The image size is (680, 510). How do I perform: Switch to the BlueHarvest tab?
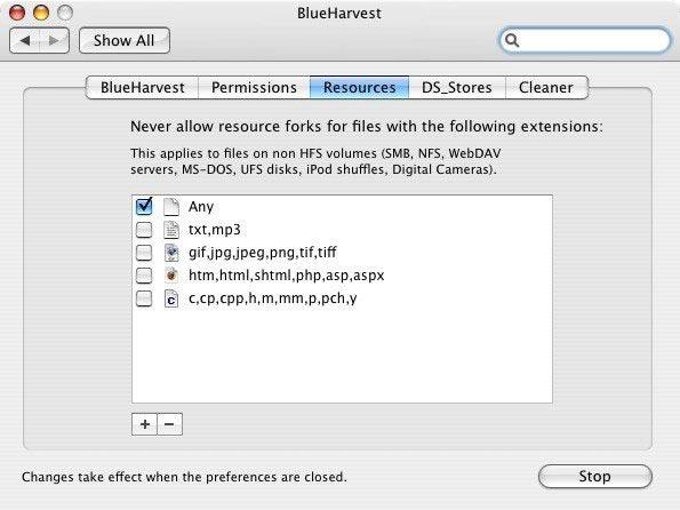(143, 88)
